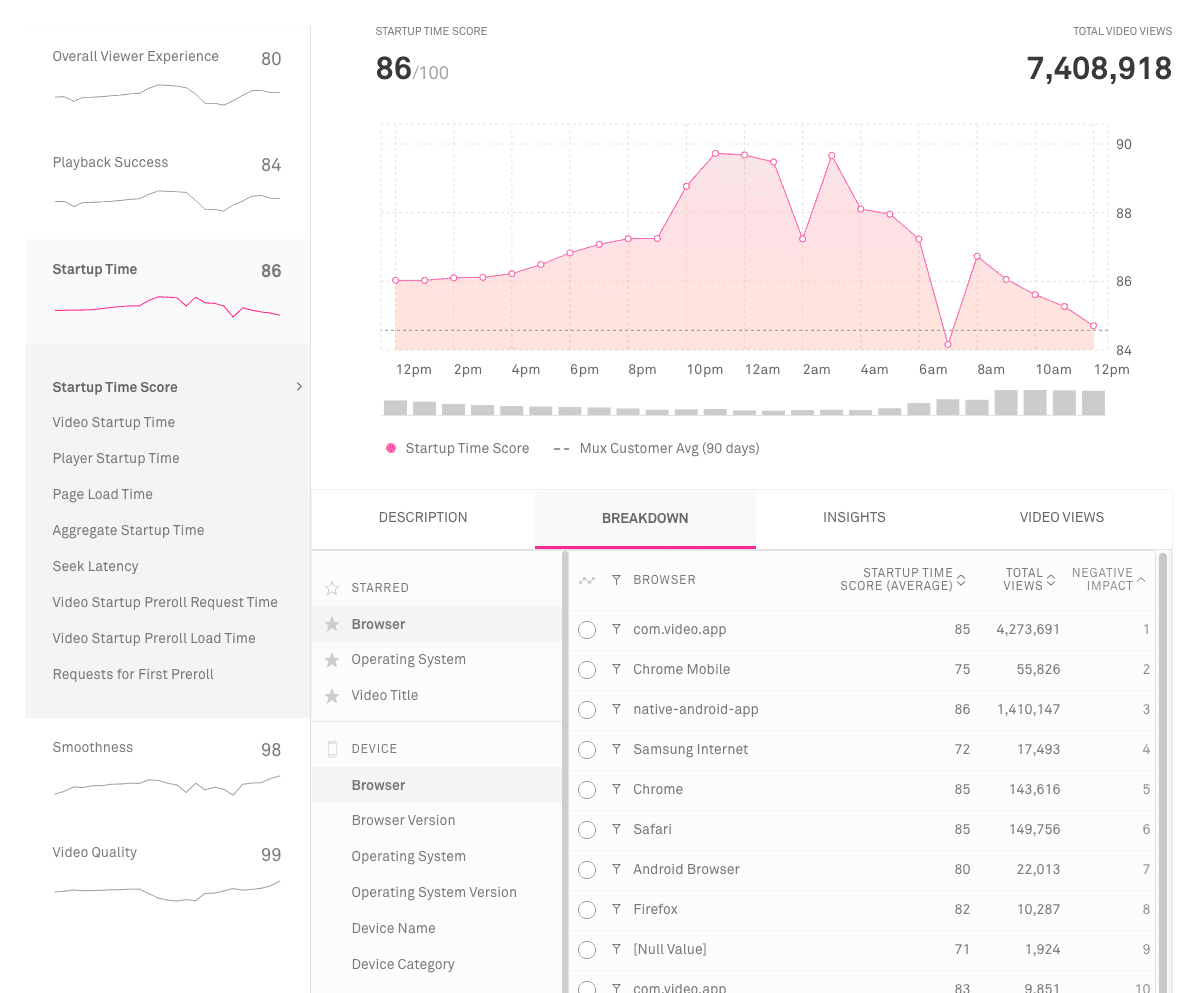Expand the Startup Time Score chevron

tap(298, 387)
